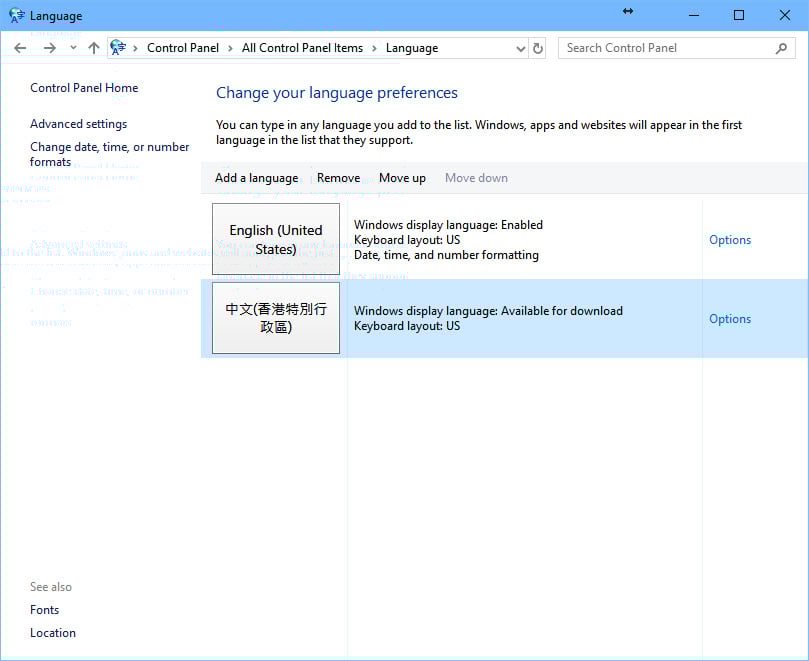Open Change date, time, or number formats

click(x=109, y=154)
